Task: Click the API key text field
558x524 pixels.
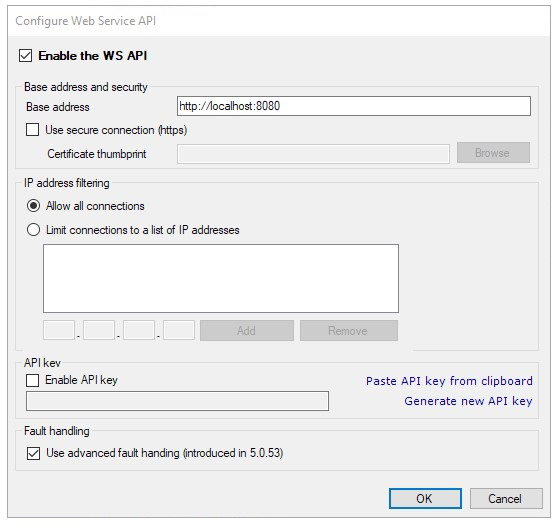Action: (177, 401)
